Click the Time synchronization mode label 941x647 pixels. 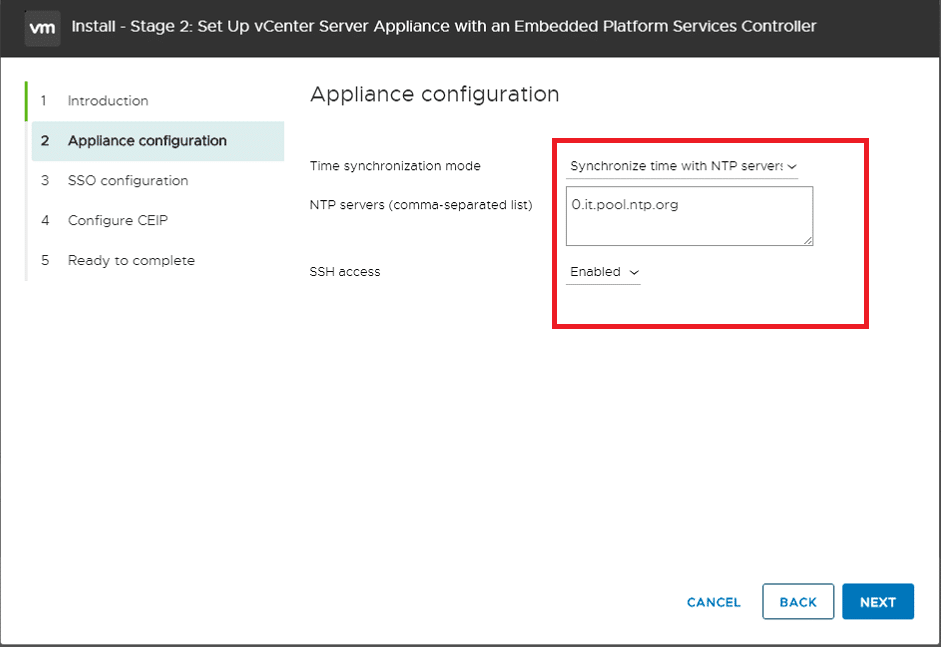pos(395,166)
